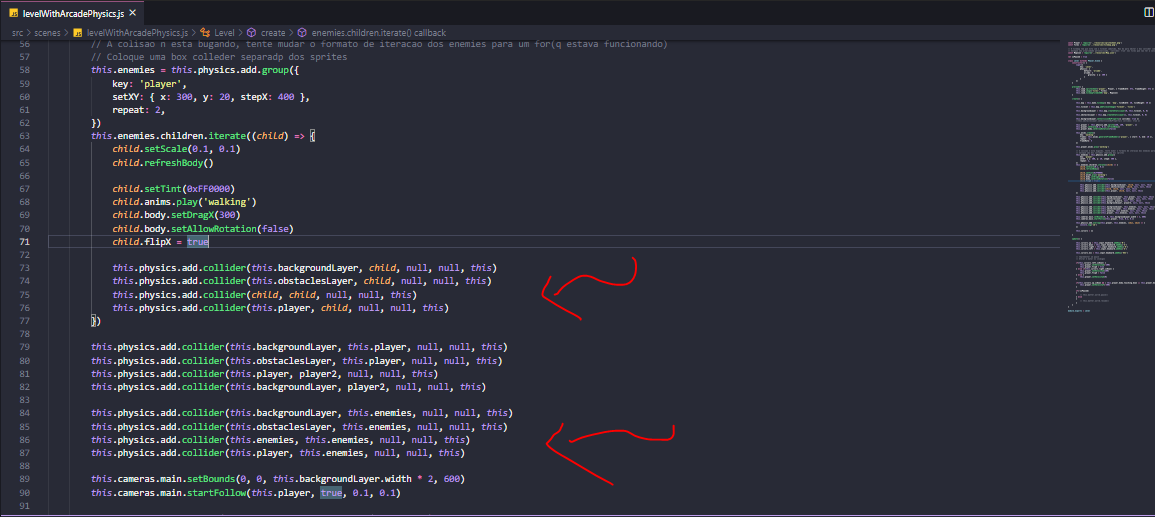Click 'repeat: 2,' on line 61
This screenshot has height=517, width=1155.
coord(139,110)
